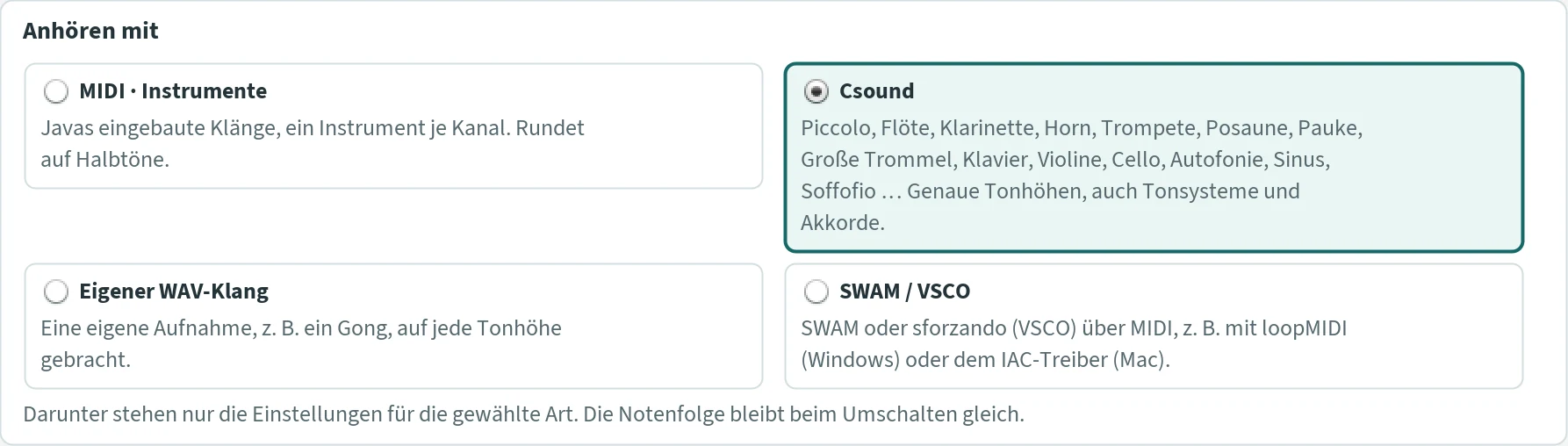
Task: Click the 'Soffofio … Genaue Tonhöhen' text line
Action: click(x=1050, y=191)
